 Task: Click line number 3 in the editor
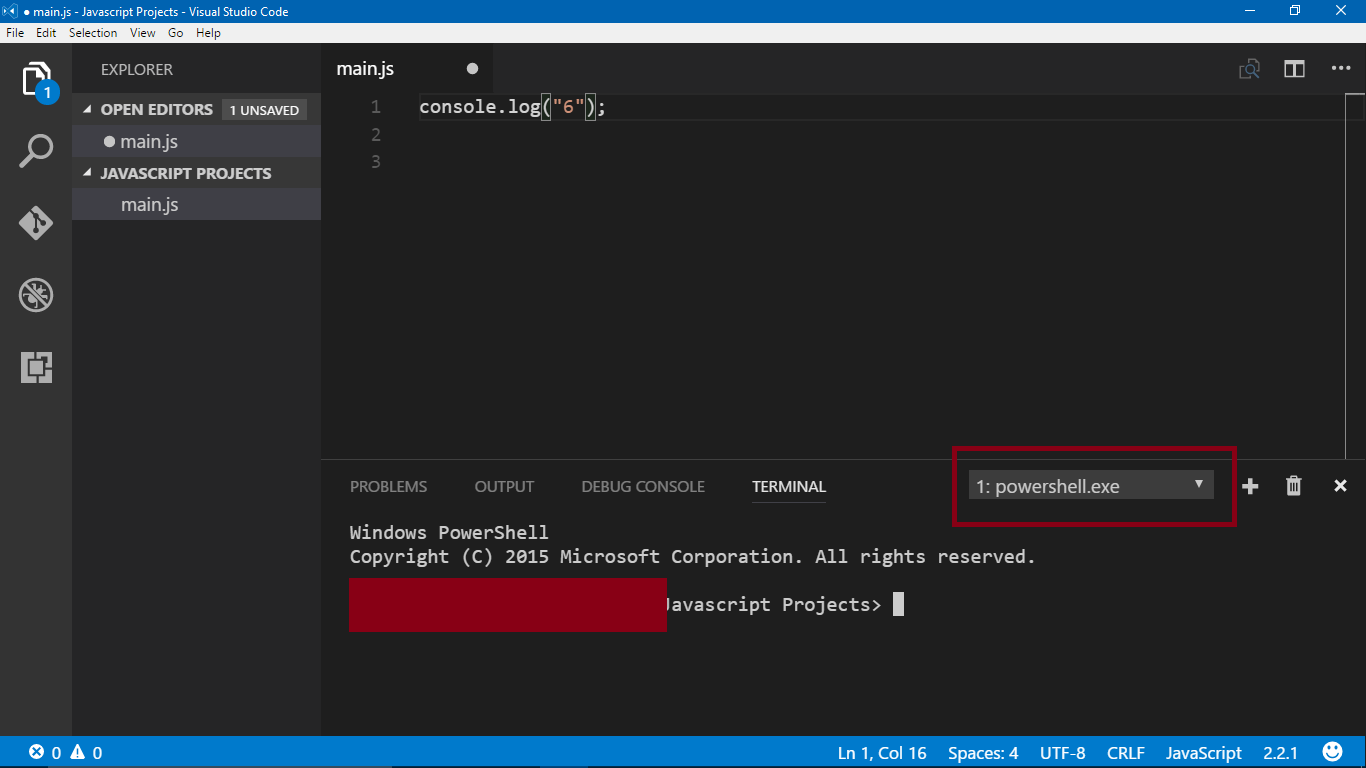coord(376,161)
